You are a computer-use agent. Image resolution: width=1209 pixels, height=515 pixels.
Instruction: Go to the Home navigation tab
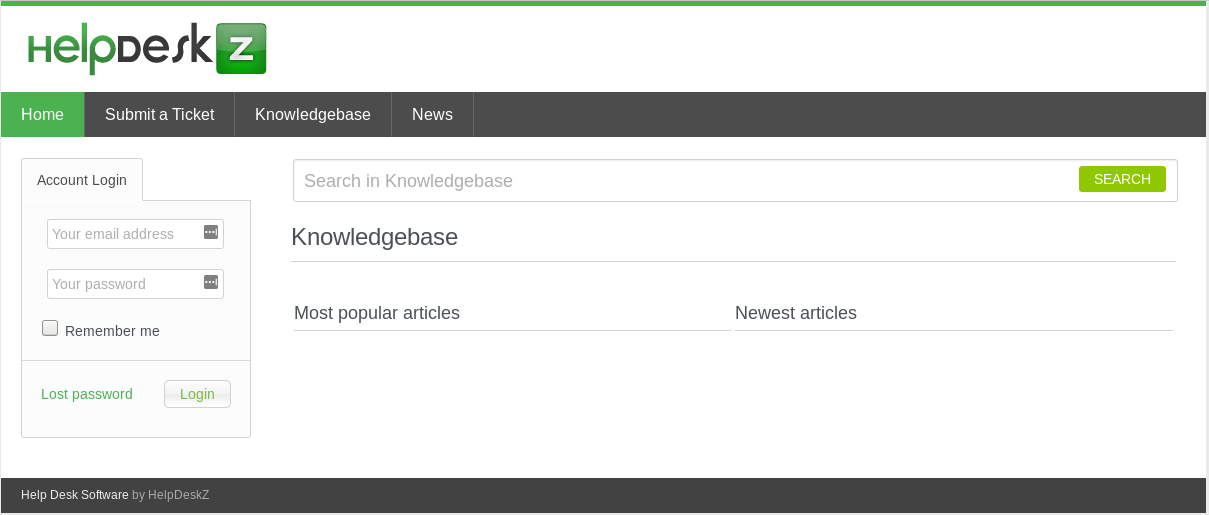pos(42,114)
